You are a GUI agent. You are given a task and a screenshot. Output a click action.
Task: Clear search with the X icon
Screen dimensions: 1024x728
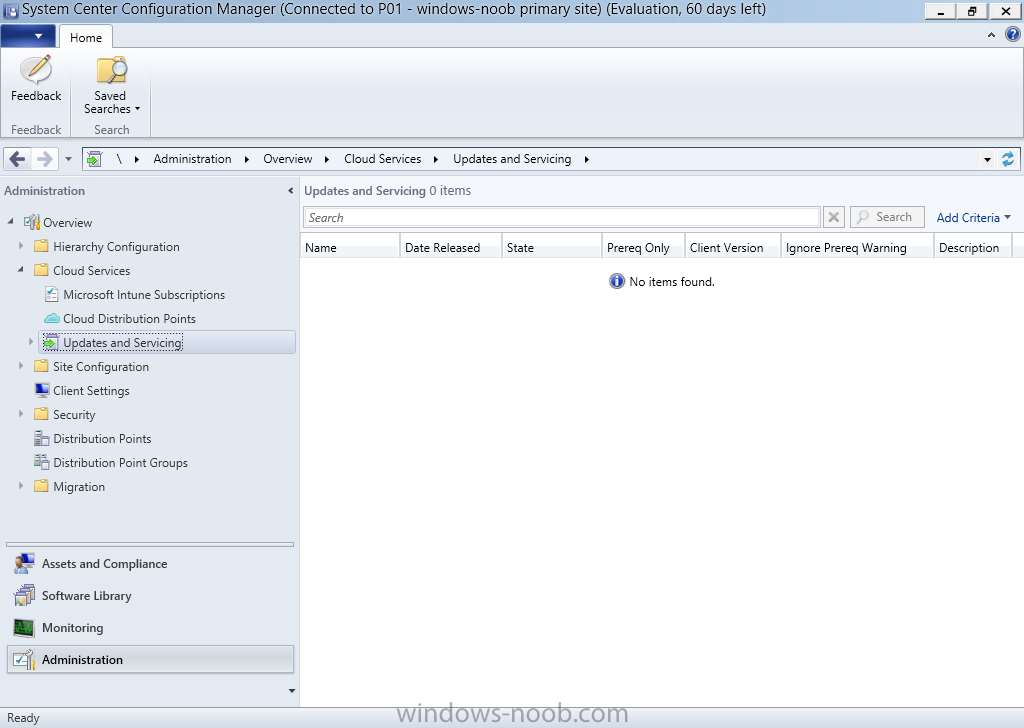tap(834, 217)
